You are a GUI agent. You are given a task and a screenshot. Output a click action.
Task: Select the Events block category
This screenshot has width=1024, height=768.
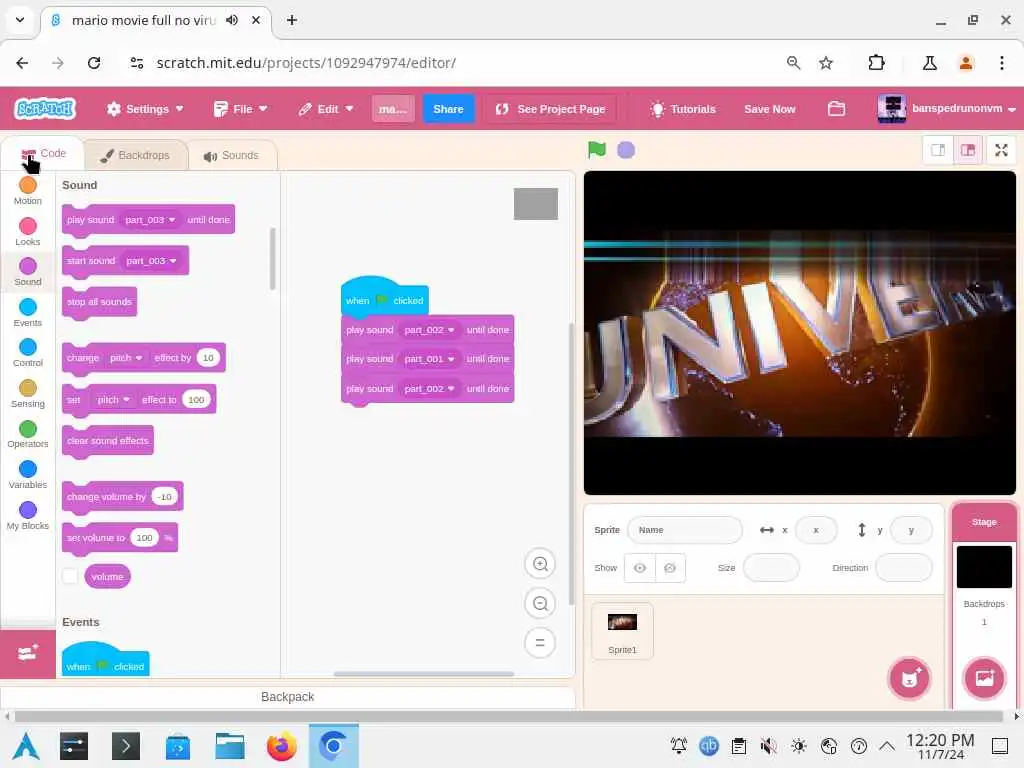click(27, 313)
